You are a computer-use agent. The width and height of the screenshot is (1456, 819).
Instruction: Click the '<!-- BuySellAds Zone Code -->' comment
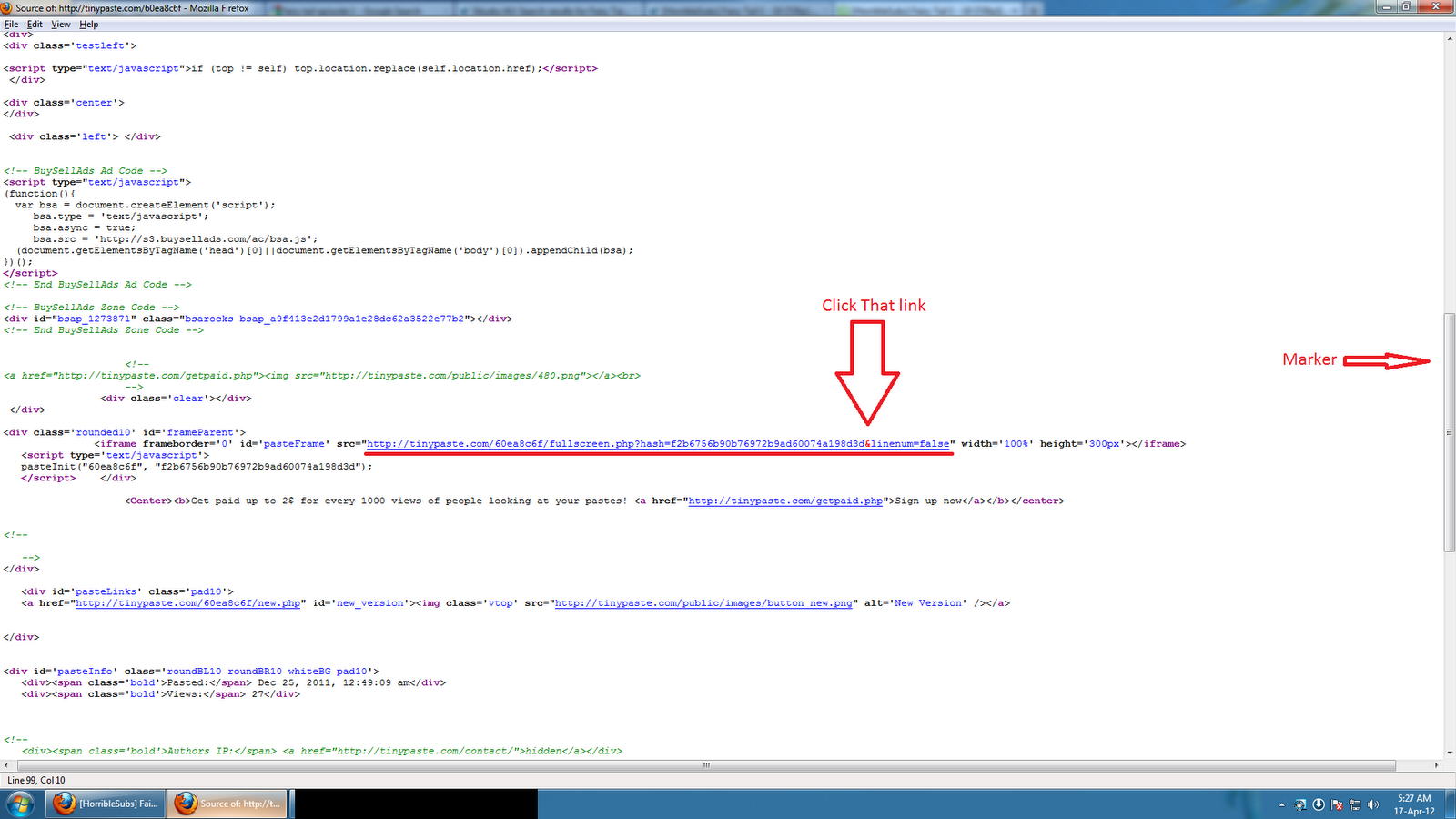point(92,308)
